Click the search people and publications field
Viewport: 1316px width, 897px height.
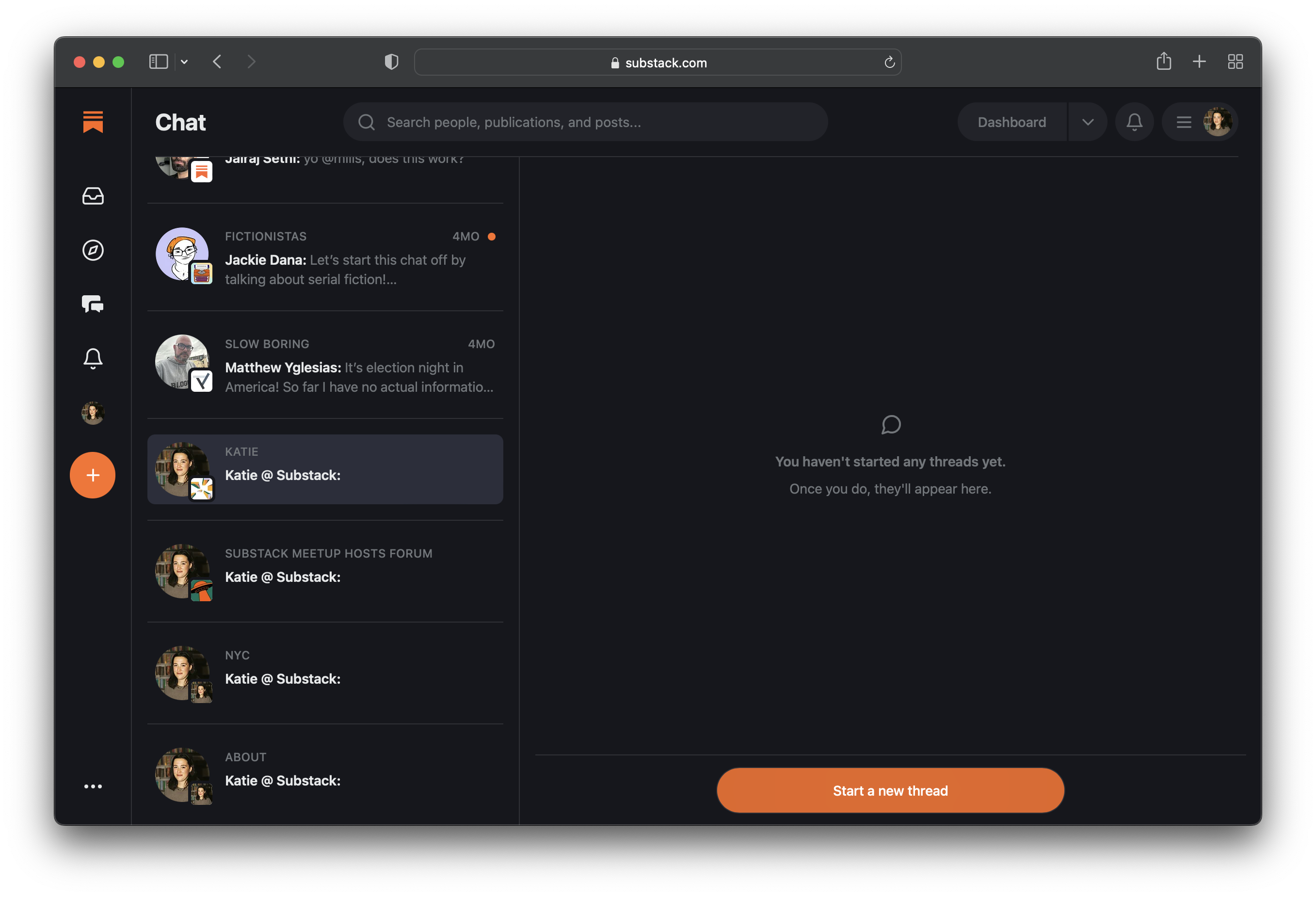pyautogui.click(x=586, y=122)
